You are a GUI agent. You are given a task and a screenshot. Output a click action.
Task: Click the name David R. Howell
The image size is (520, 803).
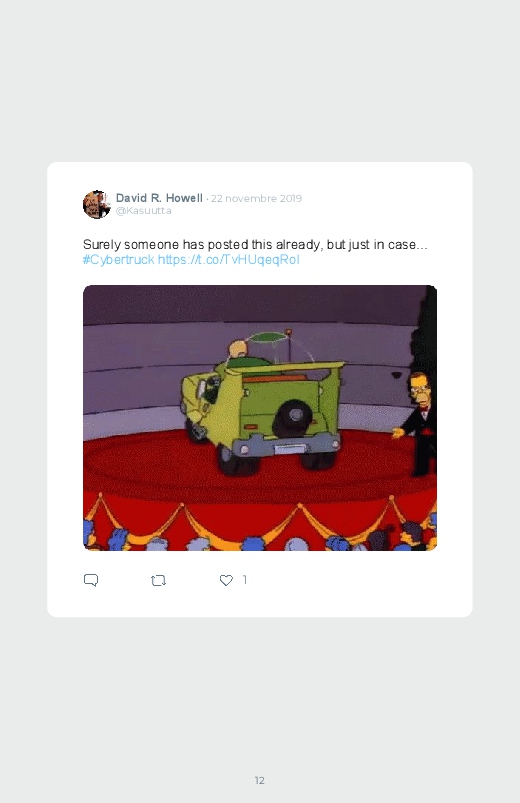[x=159, y=198]
